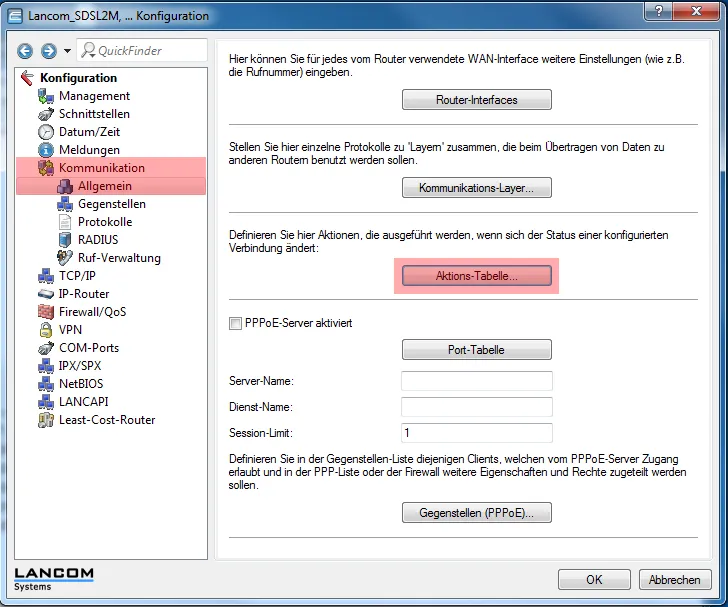Select Meldungen in the tree
Screen dimensions: 728x607
(89, 150)
